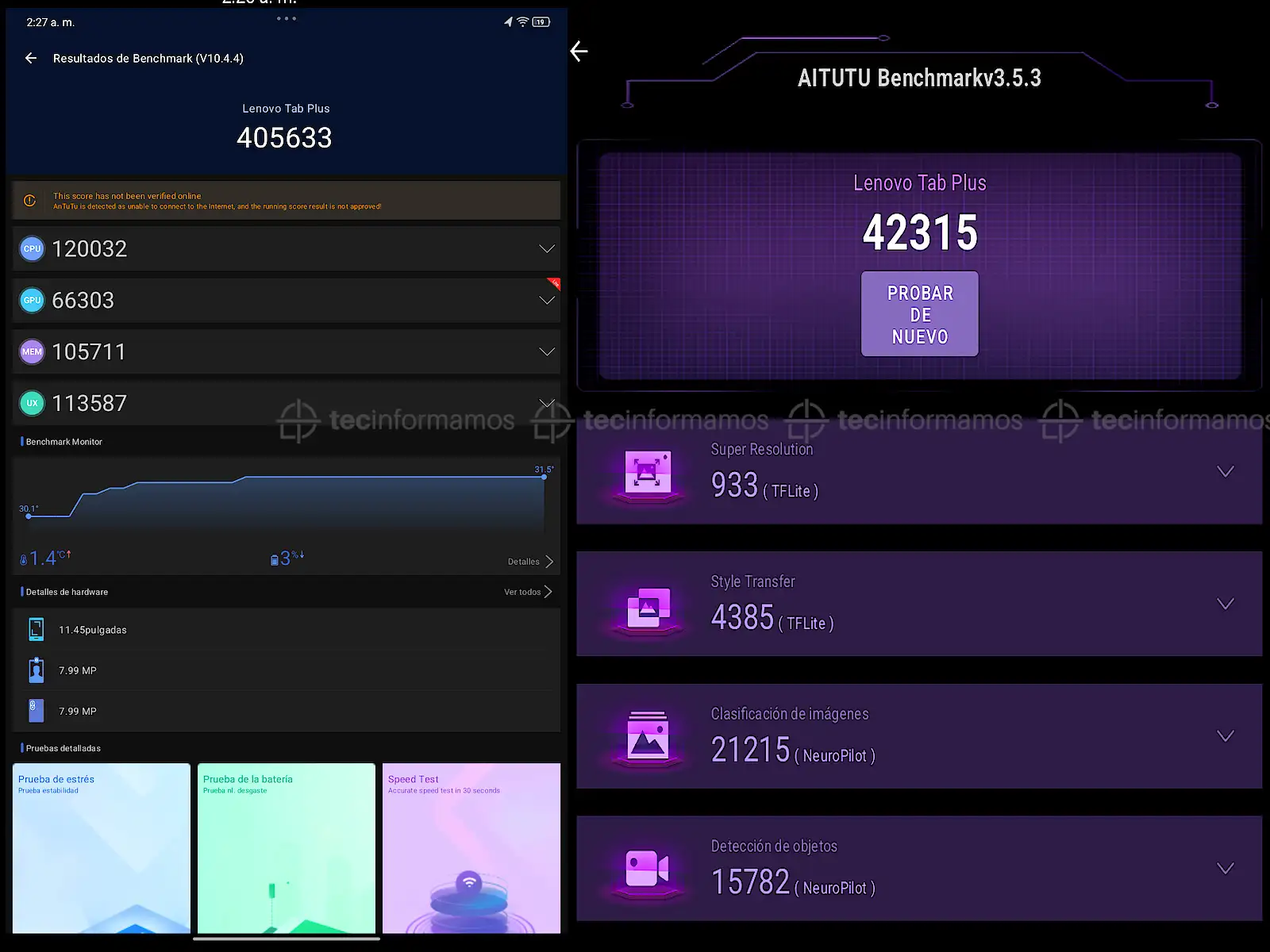This screenshot has width=1270, height=952.
Task: Open the Speed Test card
Action: point(471,847)
